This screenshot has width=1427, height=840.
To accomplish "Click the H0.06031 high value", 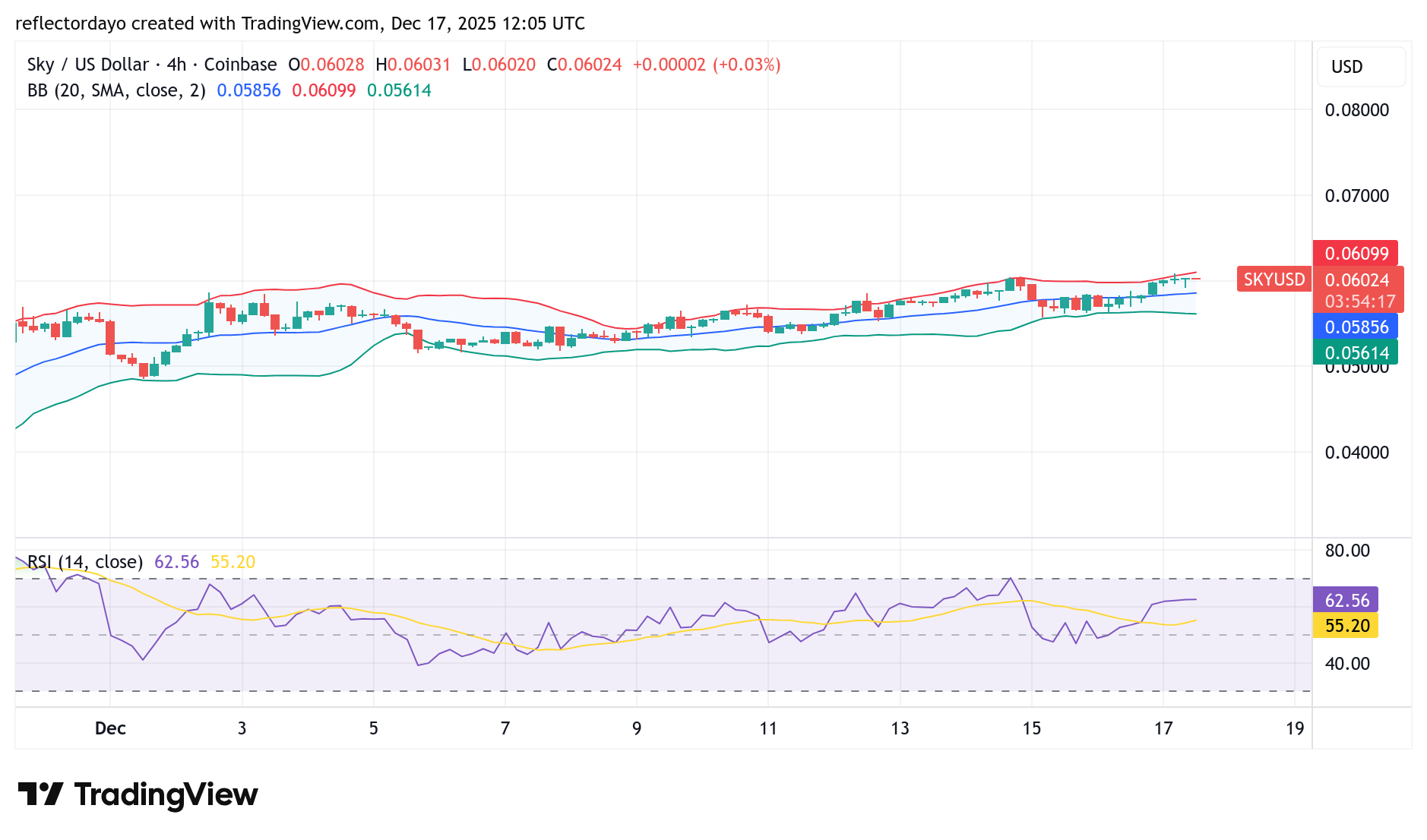I will pos(413,65).
